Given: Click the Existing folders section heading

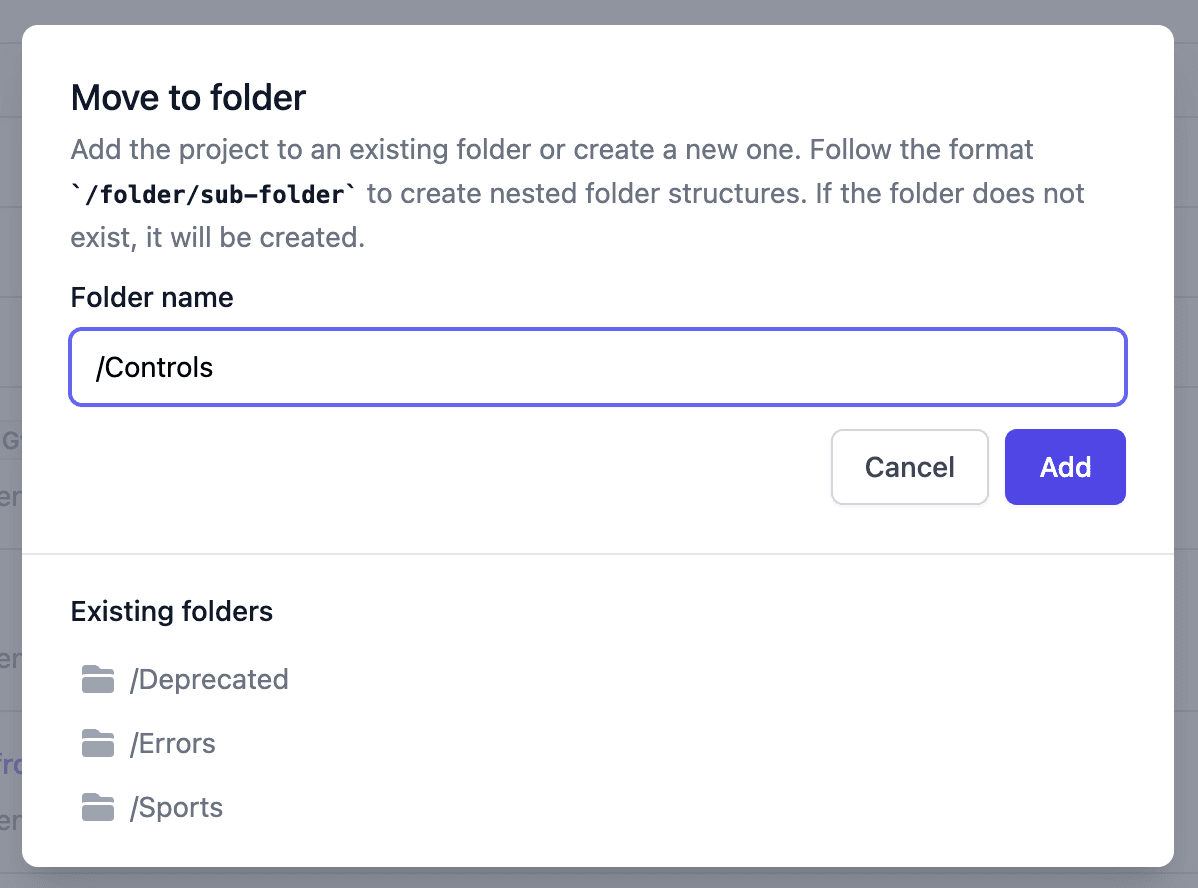Looking at the screenshot, I should (171, 611).
